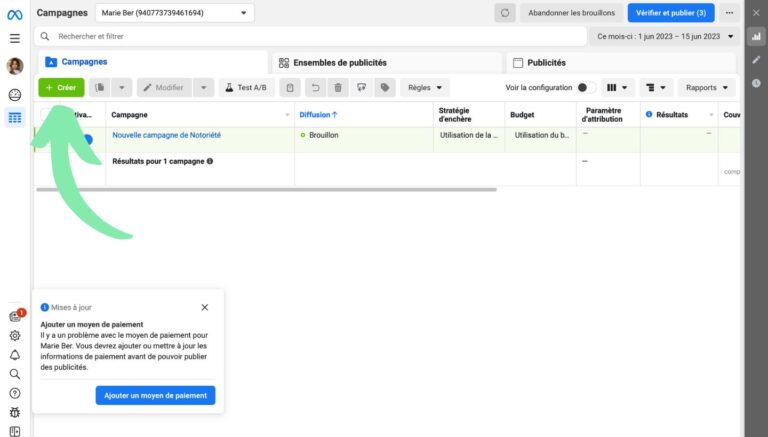The height and width of the screenshot is (437, 768).
Task: Open history clock icon in right panel
Action: (756, 83)
